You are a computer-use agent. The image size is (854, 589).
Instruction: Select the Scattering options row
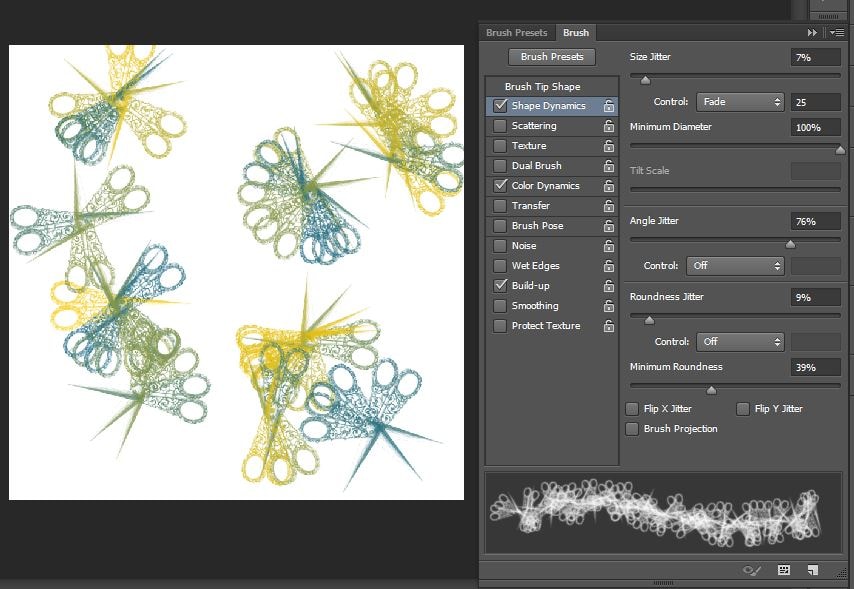click(x=552, y=126)
